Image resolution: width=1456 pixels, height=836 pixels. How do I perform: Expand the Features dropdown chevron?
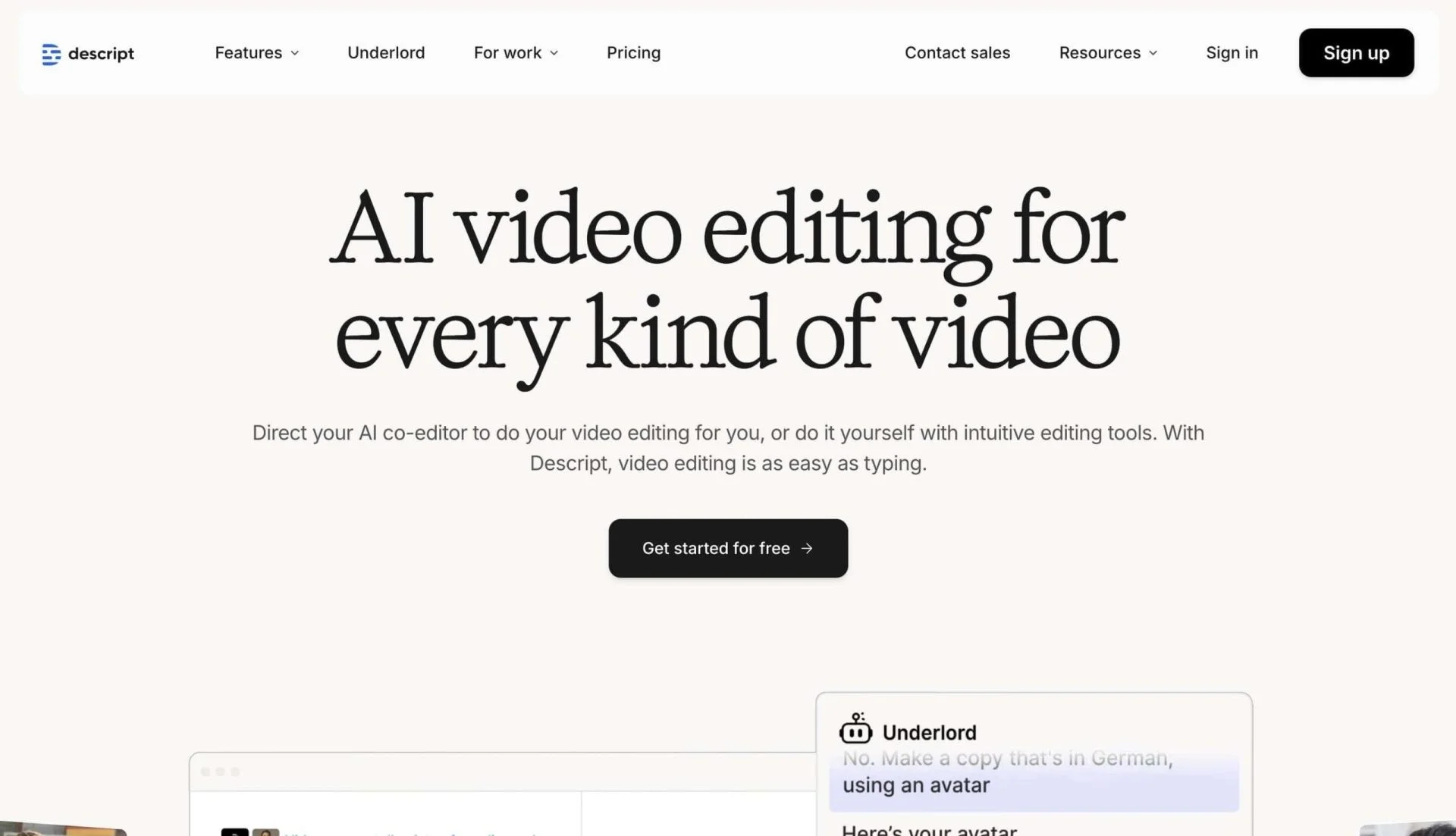coord(295,53)
